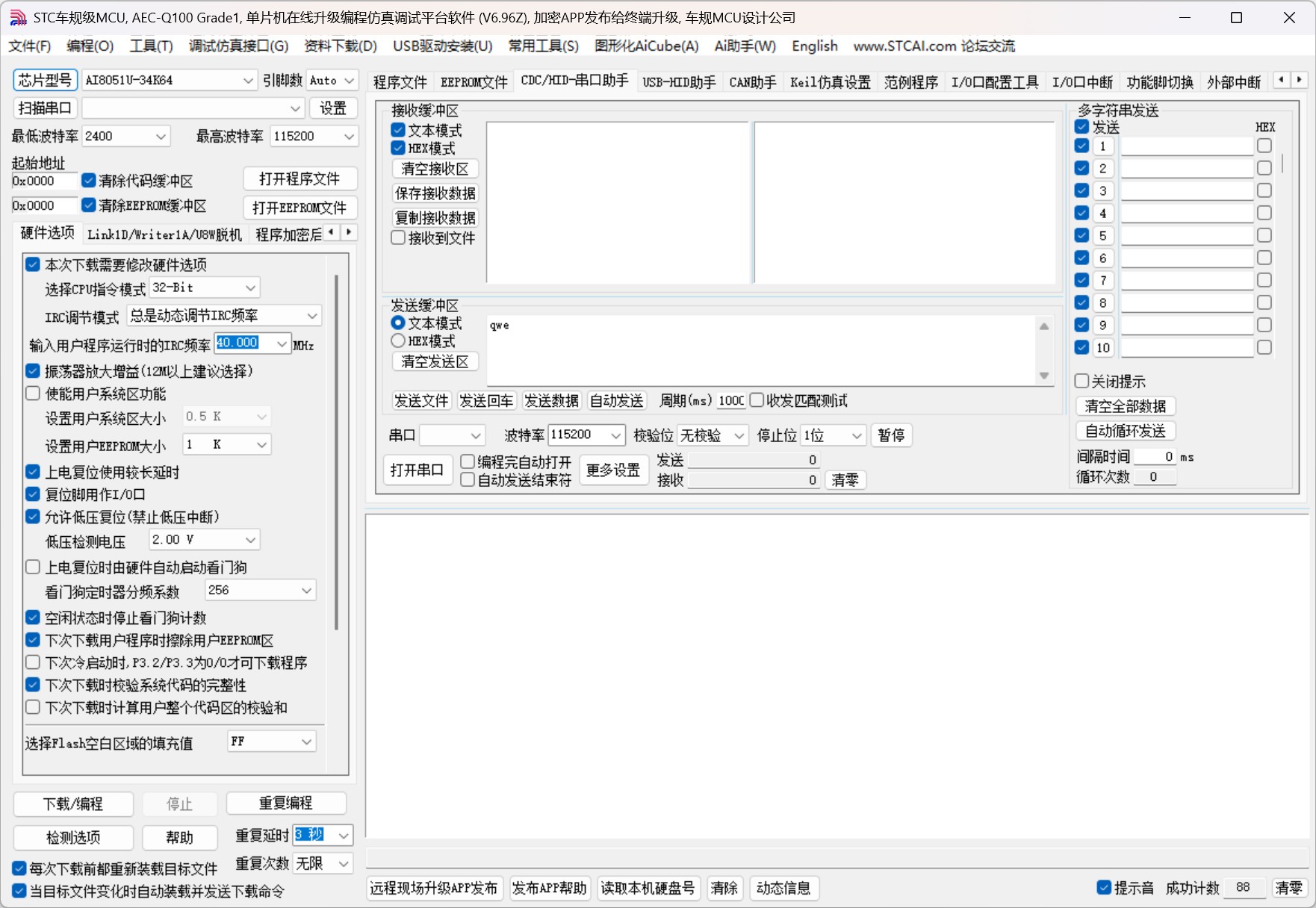Enable 使能用户系统区功能 checkbox

pyautogui.click(x=33, y=393)
